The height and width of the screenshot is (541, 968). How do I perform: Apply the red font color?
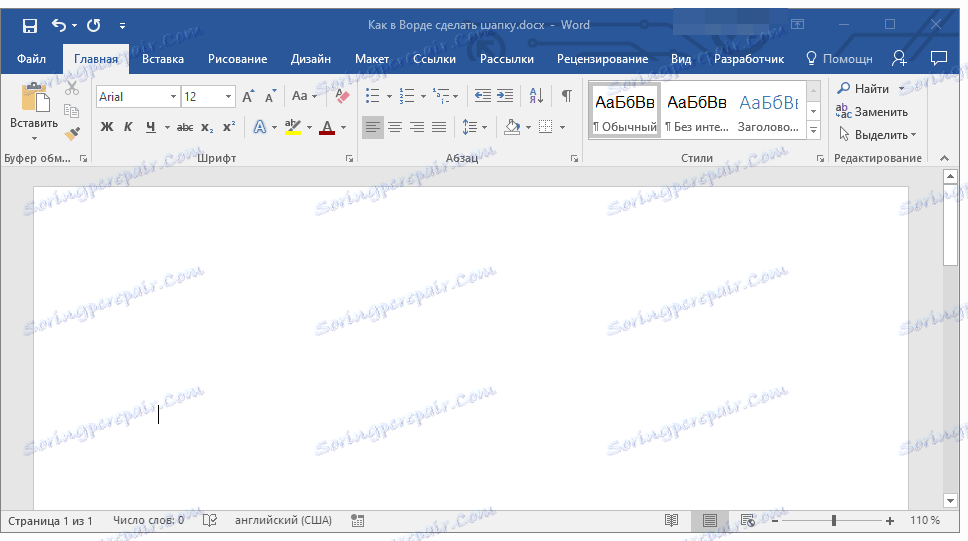[327, 127]
